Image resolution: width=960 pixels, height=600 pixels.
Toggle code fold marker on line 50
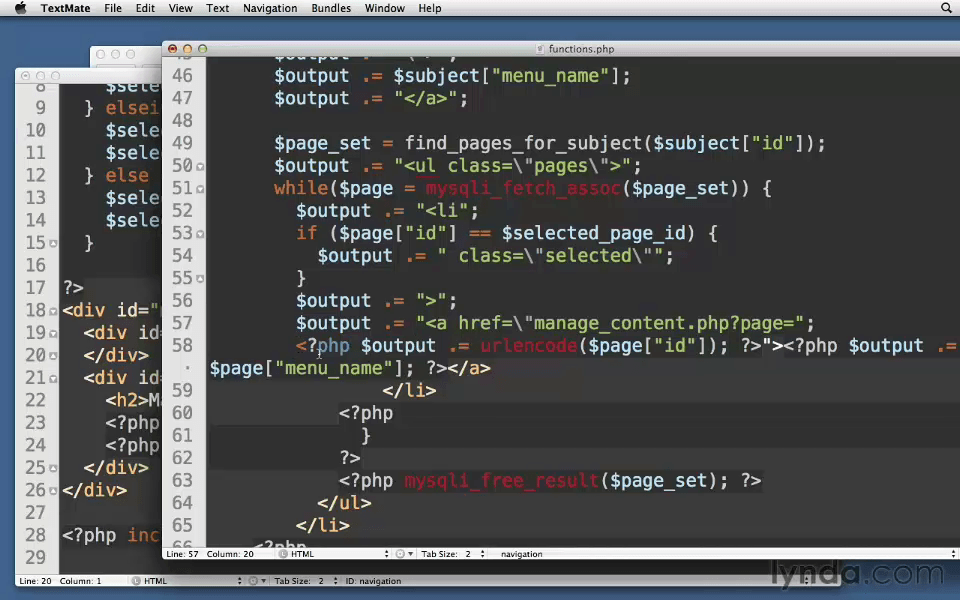[200, 167]
